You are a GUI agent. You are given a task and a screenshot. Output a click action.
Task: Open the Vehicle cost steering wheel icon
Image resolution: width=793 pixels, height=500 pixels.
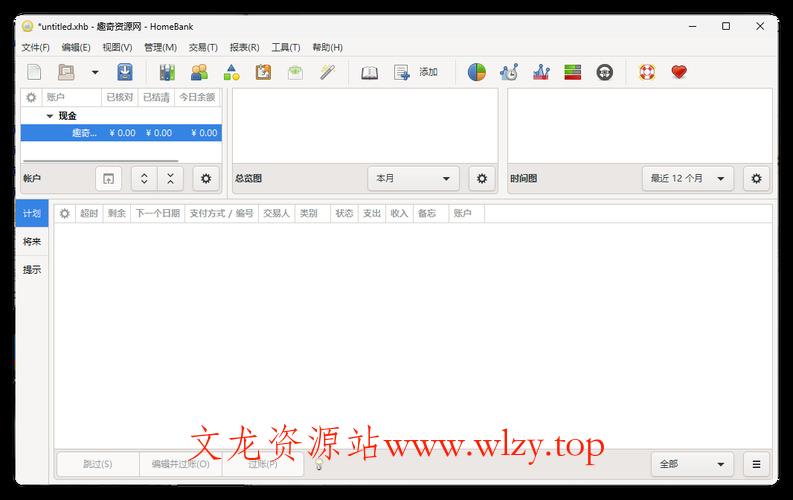(604, 72)
